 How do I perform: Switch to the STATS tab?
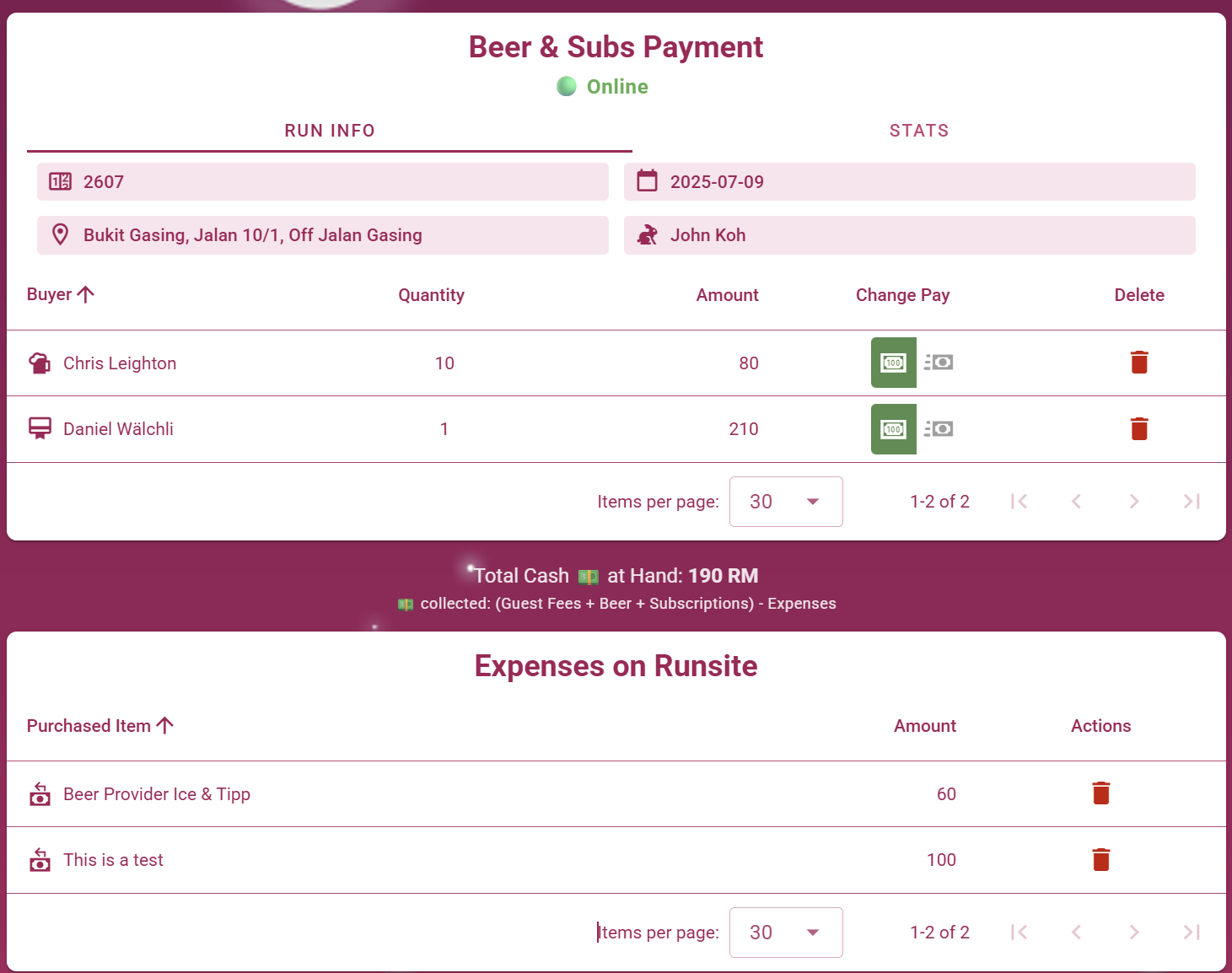coord(918,131)
